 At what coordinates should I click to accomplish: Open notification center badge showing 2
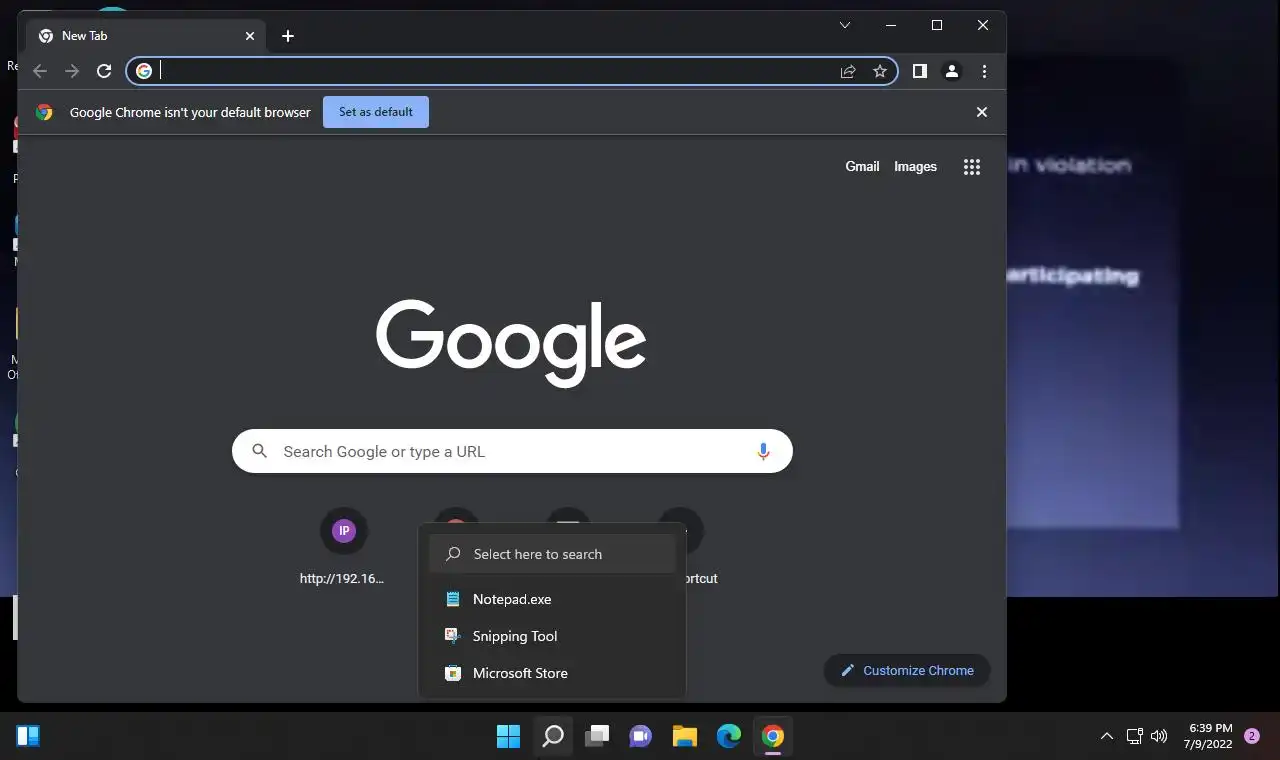[1252, 736]
